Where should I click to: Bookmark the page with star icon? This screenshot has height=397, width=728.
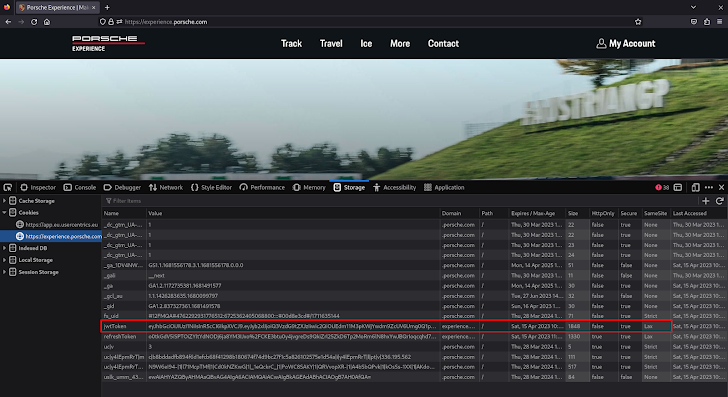[x=638, y=22]
